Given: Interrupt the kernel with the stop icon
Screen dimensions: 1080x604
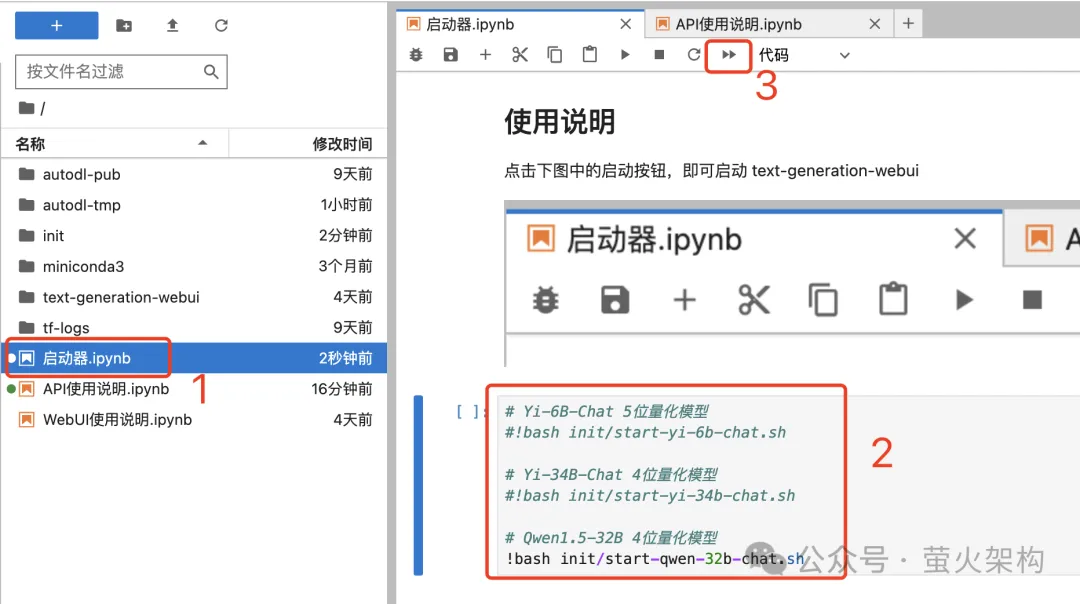Looking at the screenshot, I should point(660,55).
